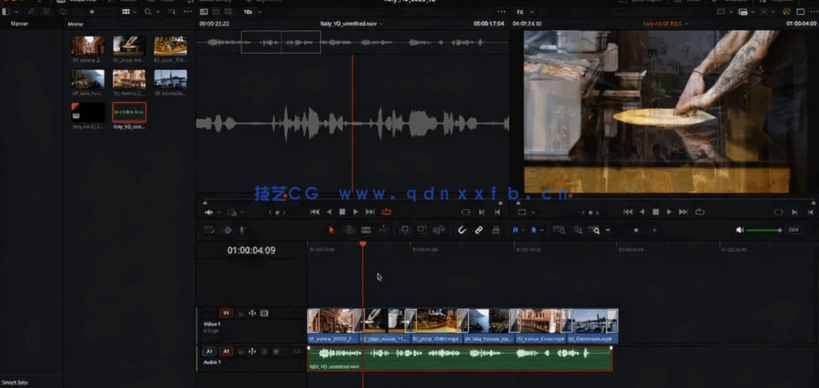This screenshot has height=388, width=819.
Task: Toggle the DIM audio button
Action: pyautogui.click(x=793, y=230)
